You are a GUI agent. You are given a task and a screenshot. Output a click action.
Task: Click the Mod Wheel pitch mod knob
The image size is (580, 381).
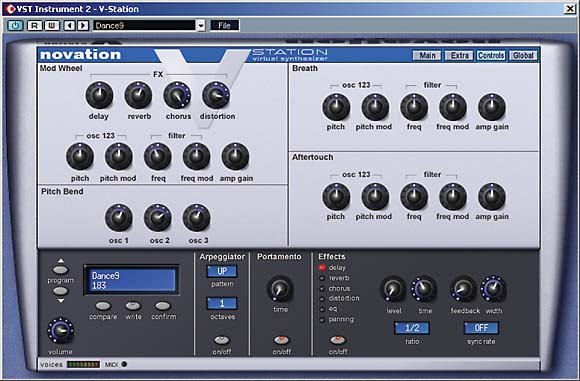click(x=119, y=157)
